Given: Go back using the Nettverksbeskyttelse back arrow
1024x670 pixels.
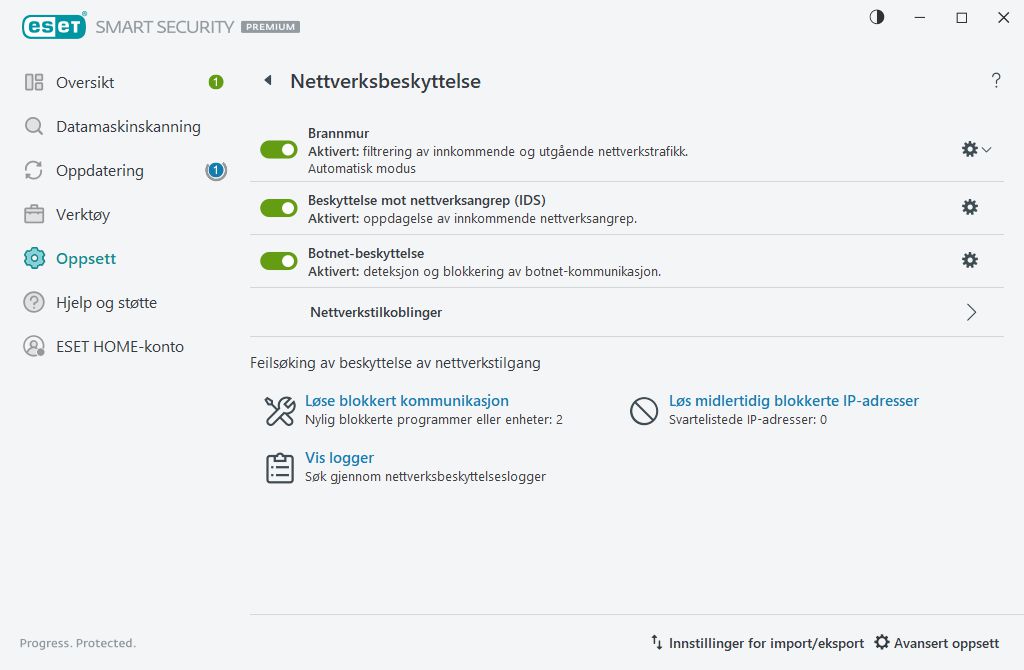Looking at the screenshot, I should click(267, 81).
